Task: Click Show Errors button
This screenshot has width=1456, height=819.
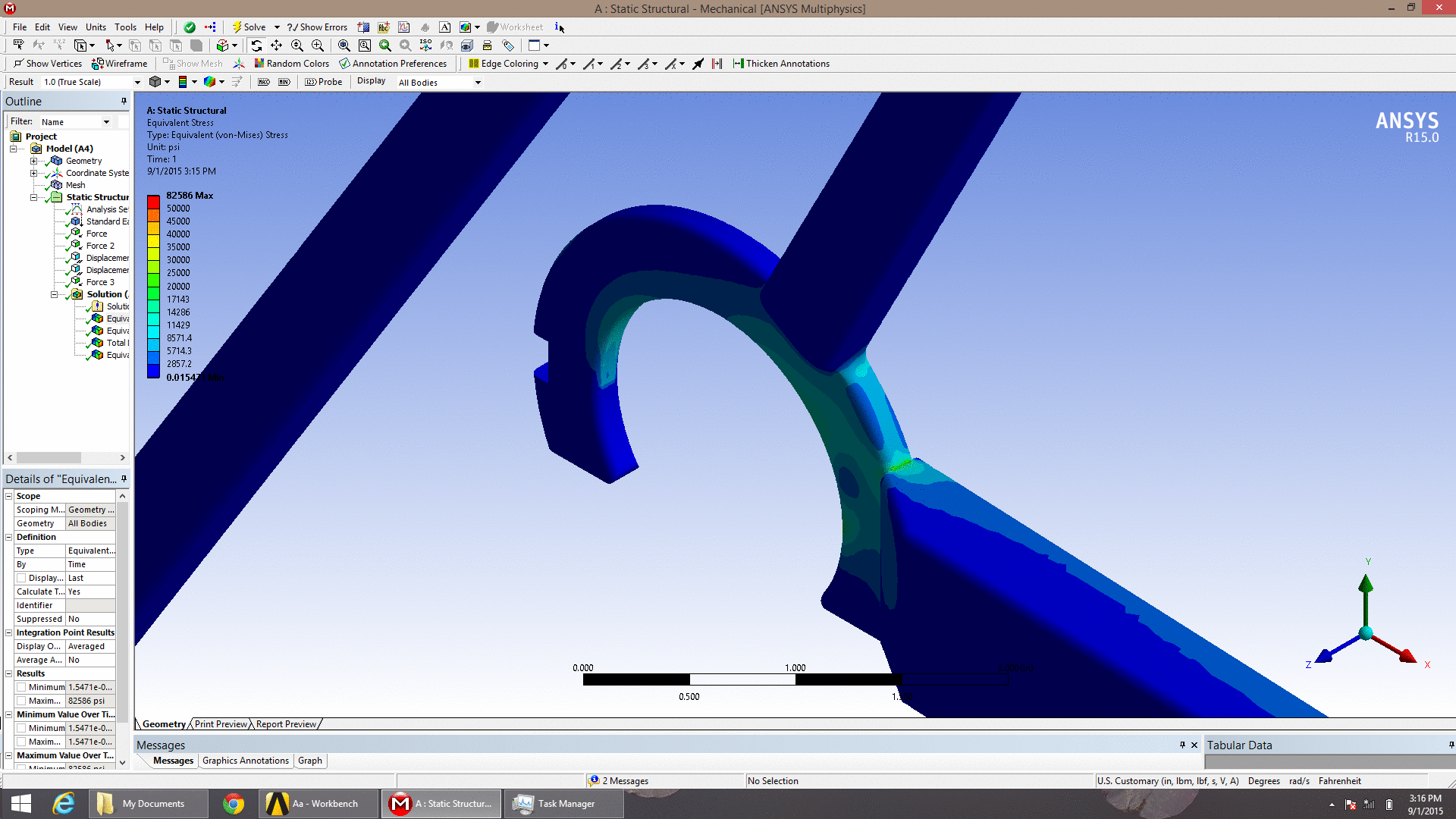Action: [317, 27]
